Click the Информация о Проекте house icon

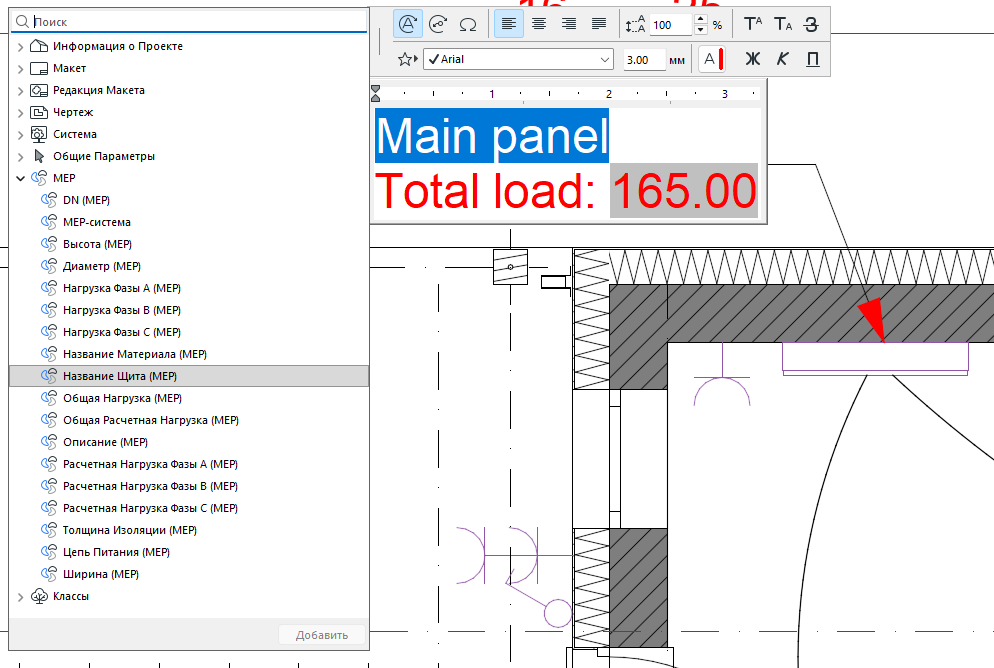pyautogui.click(x=39, y=46)
